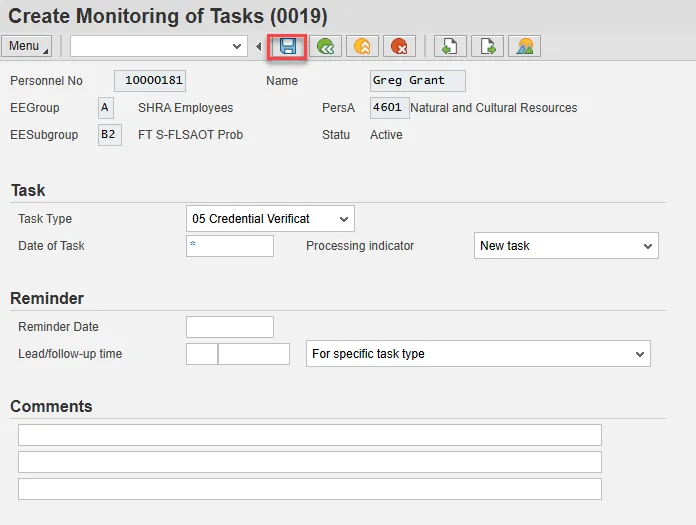
Task: Click the green Back arrow icon
Action: coord(324,46)
